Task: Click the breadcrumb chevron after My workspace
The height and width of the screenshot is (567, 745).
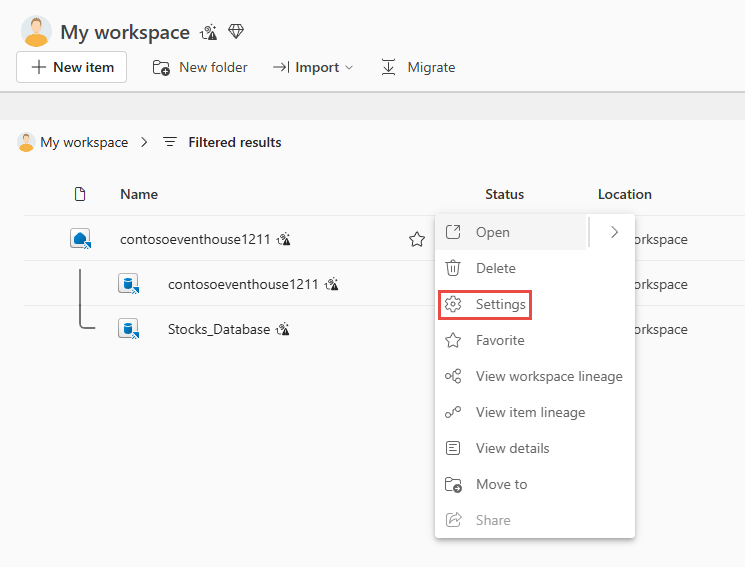Action: point(144,142)
